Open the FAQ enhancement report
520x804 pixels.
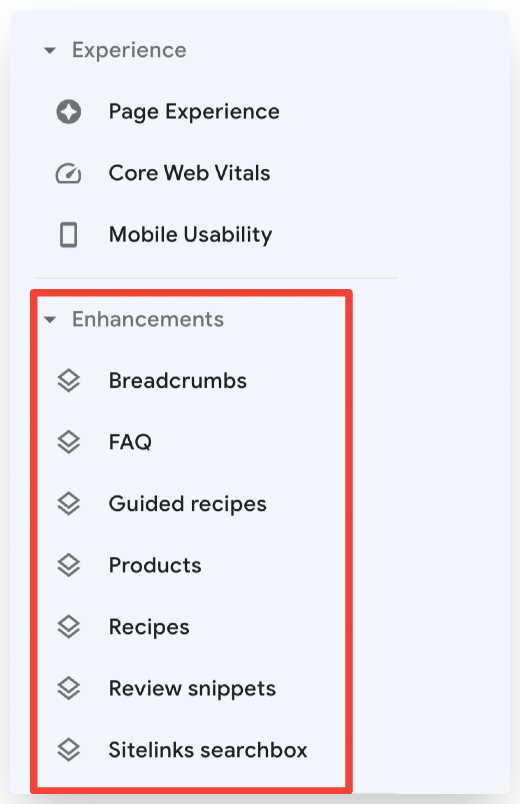pos(130,442)
